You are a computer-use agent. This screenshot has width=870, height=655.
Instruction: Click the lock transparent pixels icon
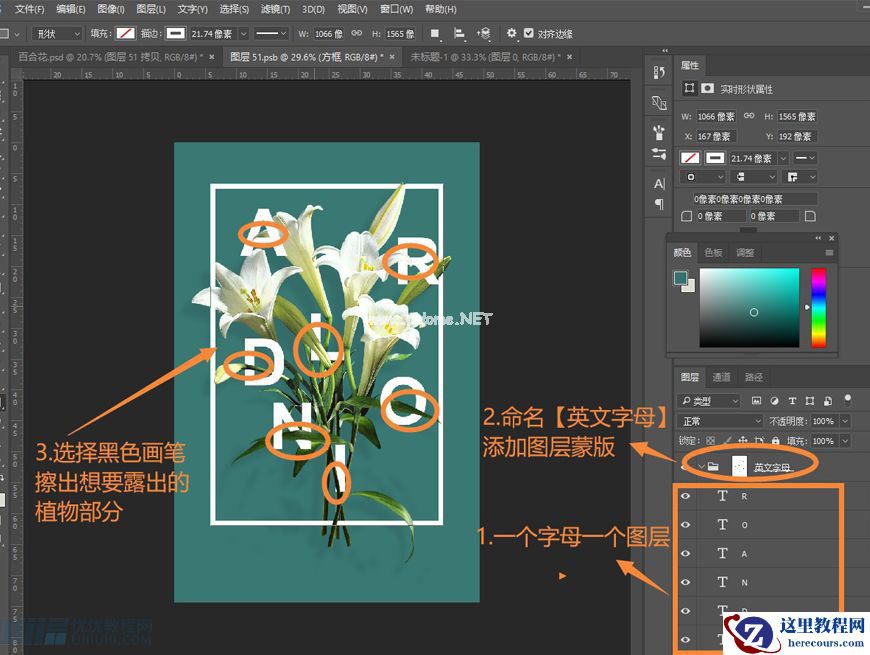[710, 439]
